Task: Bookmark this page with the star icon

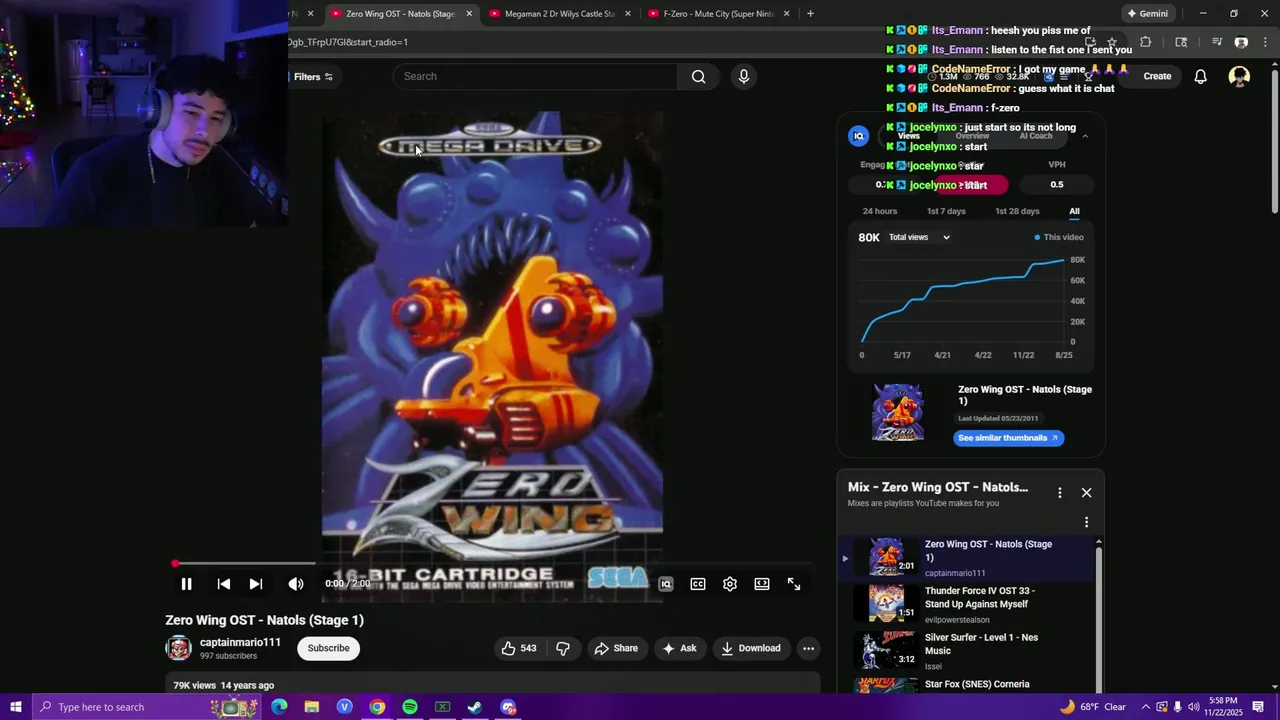Action: 1111,42
